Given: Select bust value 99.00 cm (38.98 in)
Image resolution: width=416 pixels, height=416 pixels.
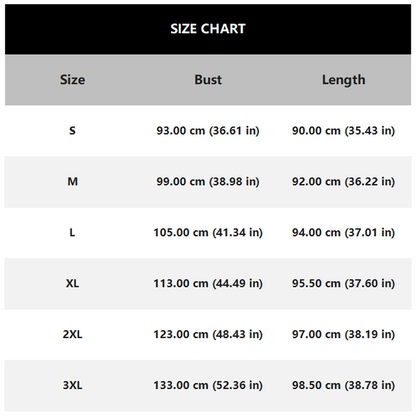Looking at the screenshot, I should click(x=208, y=182).
